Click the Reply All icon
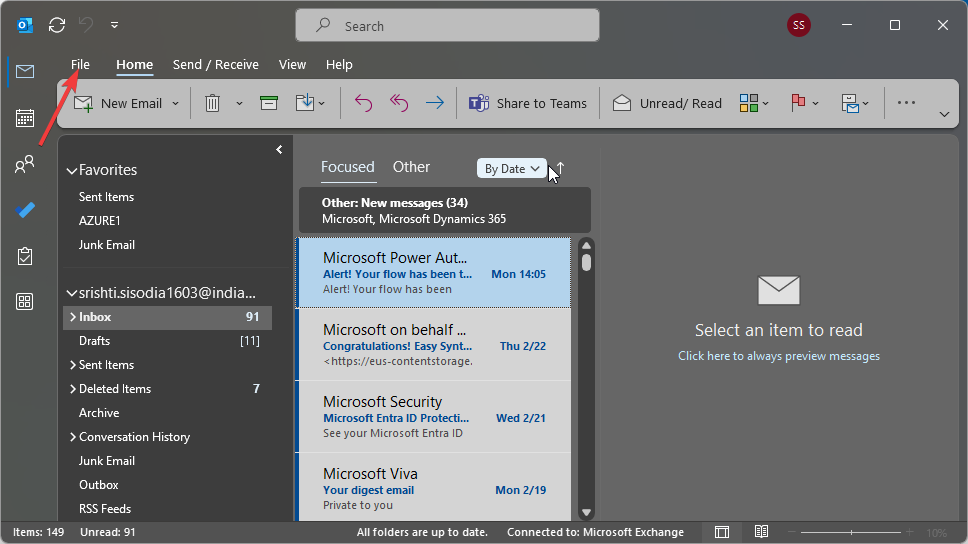The width and height of the screenshot is (968, 544). (399, 103)
